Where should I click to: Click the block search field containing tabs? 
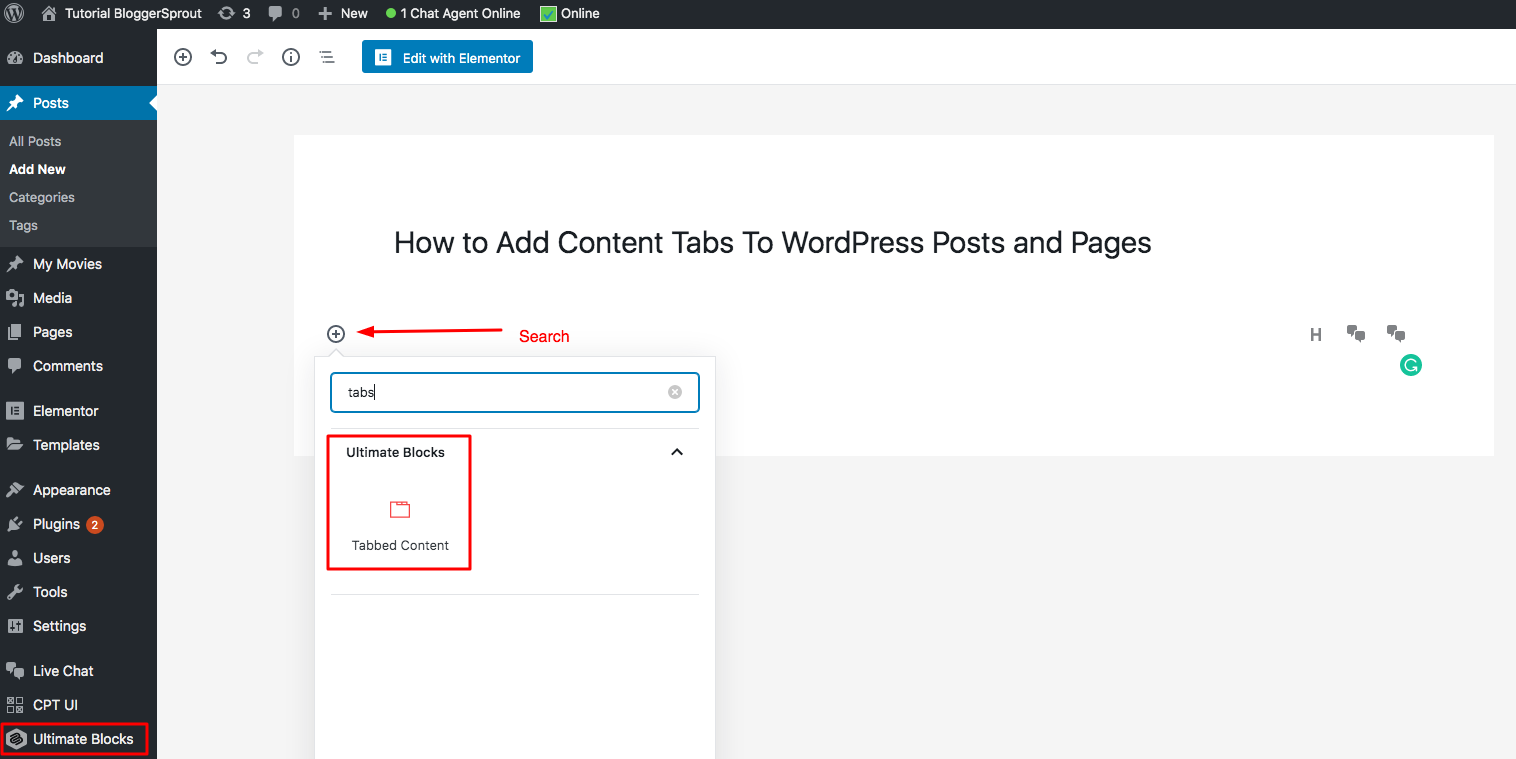click(514, 392)
